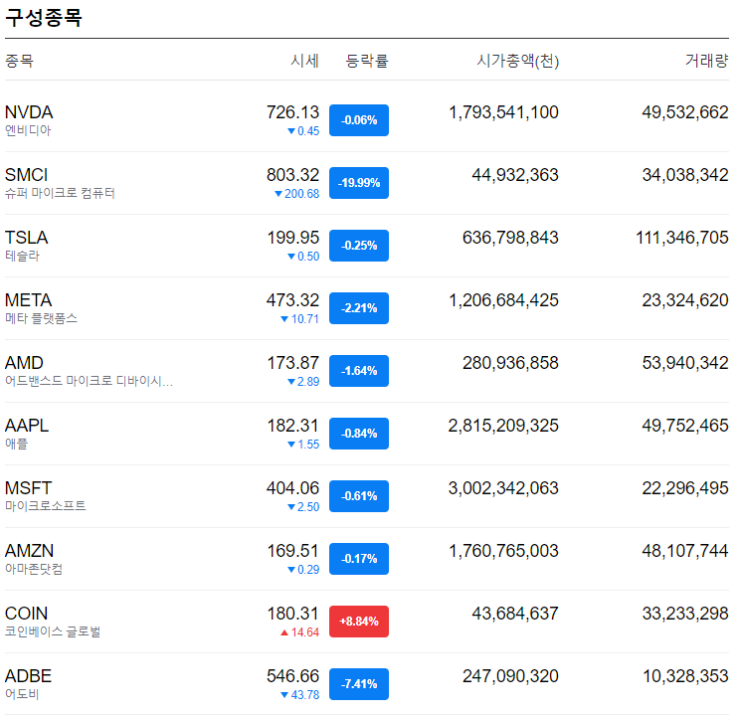The image size is (743, 718).
Task: Click the 시가총액(천) column header
Action: [517, 61]
